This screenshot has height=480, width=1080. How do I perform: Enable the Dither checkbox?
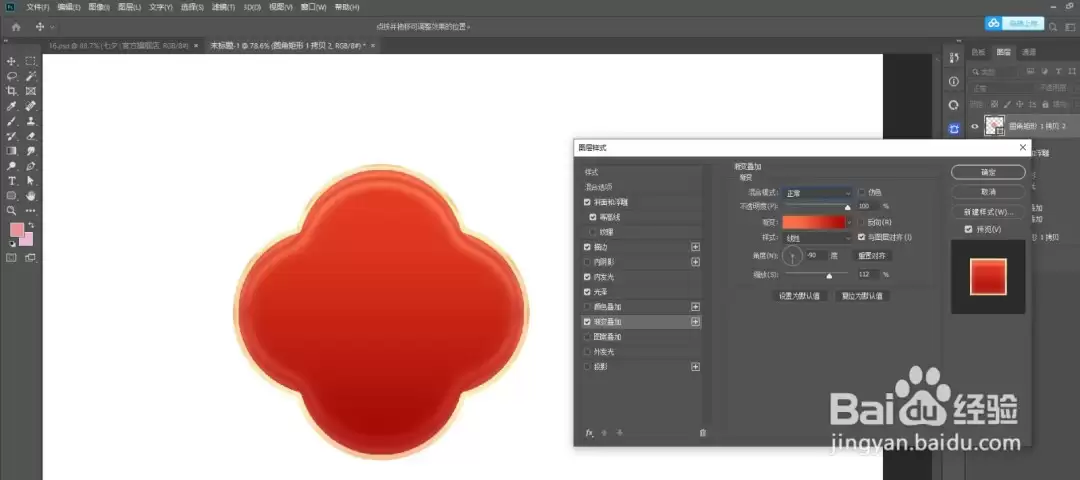[862, 193]
